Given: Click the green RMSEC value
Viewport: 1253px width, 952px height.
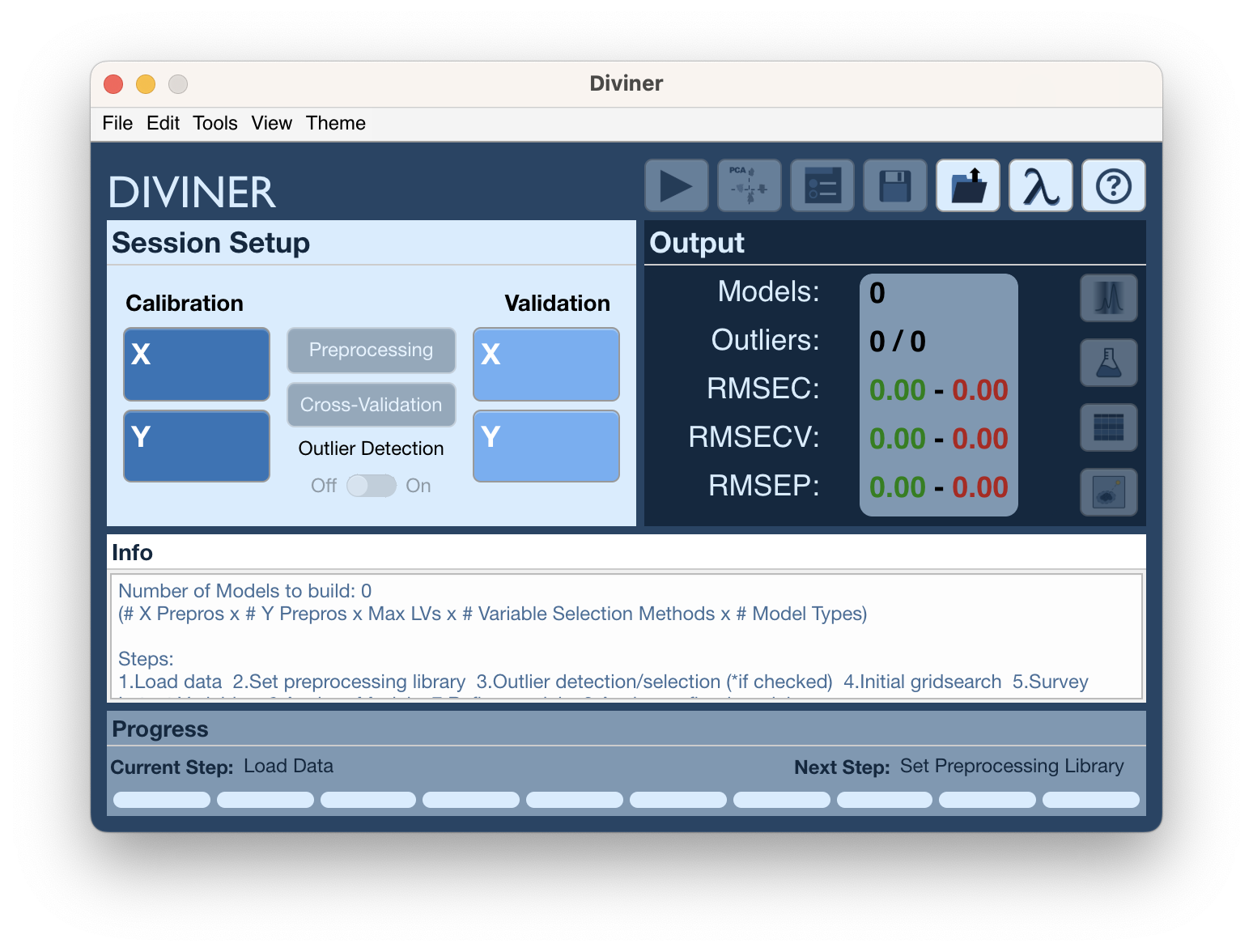Looking at the screenshot, I should pyautogui.click(x=898, y=390).
